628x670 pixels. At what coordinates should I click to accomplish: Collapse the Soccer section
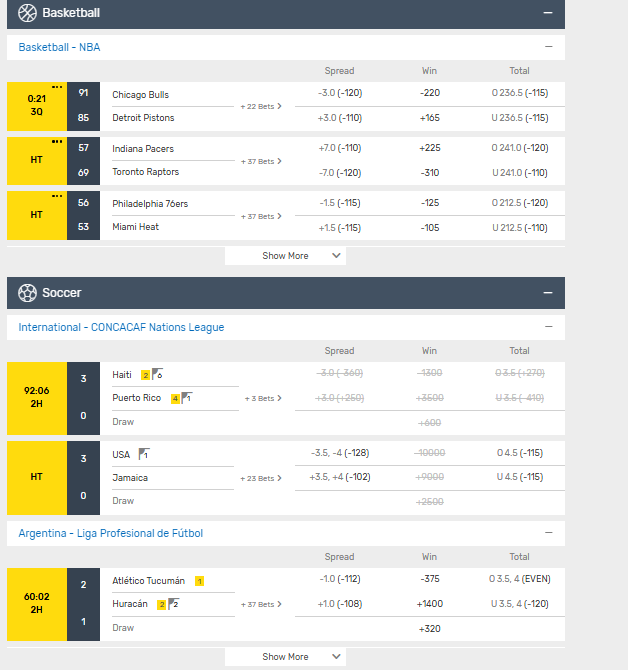click(547, 293)
